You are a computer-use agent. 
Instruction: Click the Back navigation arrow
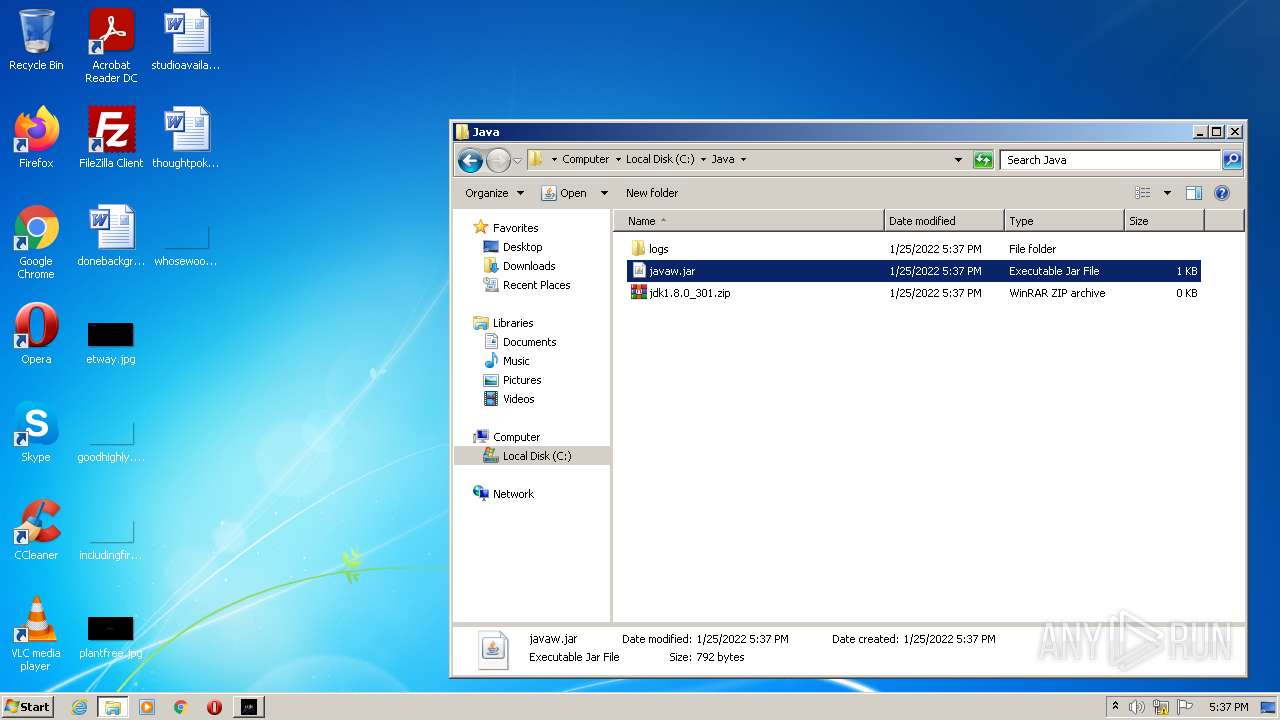click(x=470, y=160)
